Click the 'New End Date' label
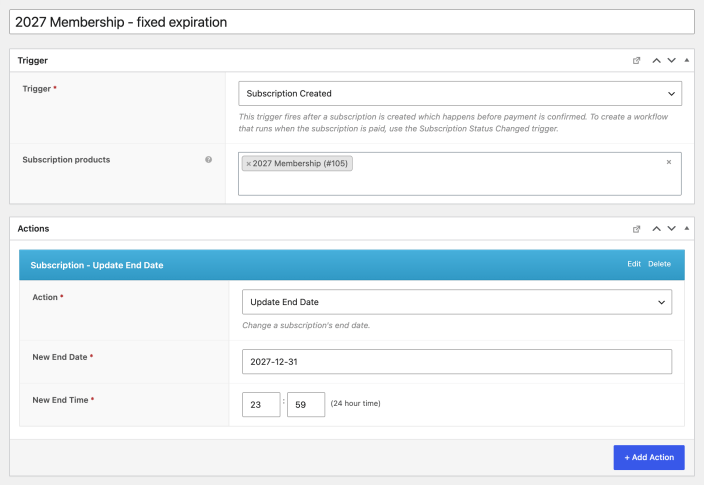 coord(60,357)
